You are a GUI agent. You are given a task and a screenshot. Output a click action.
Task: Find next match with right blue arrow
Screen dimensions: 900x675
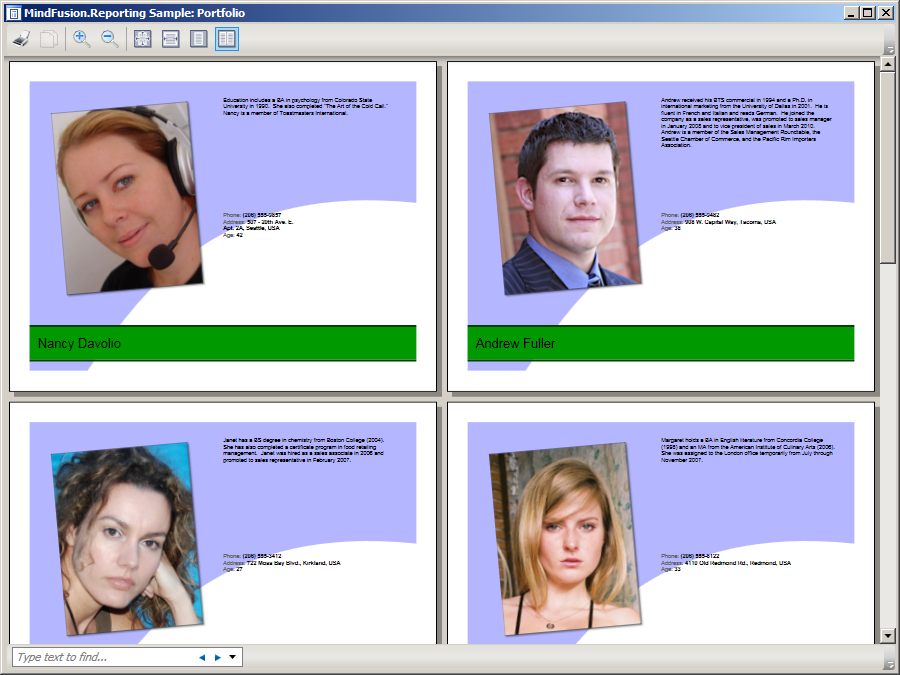coord(218,657)
